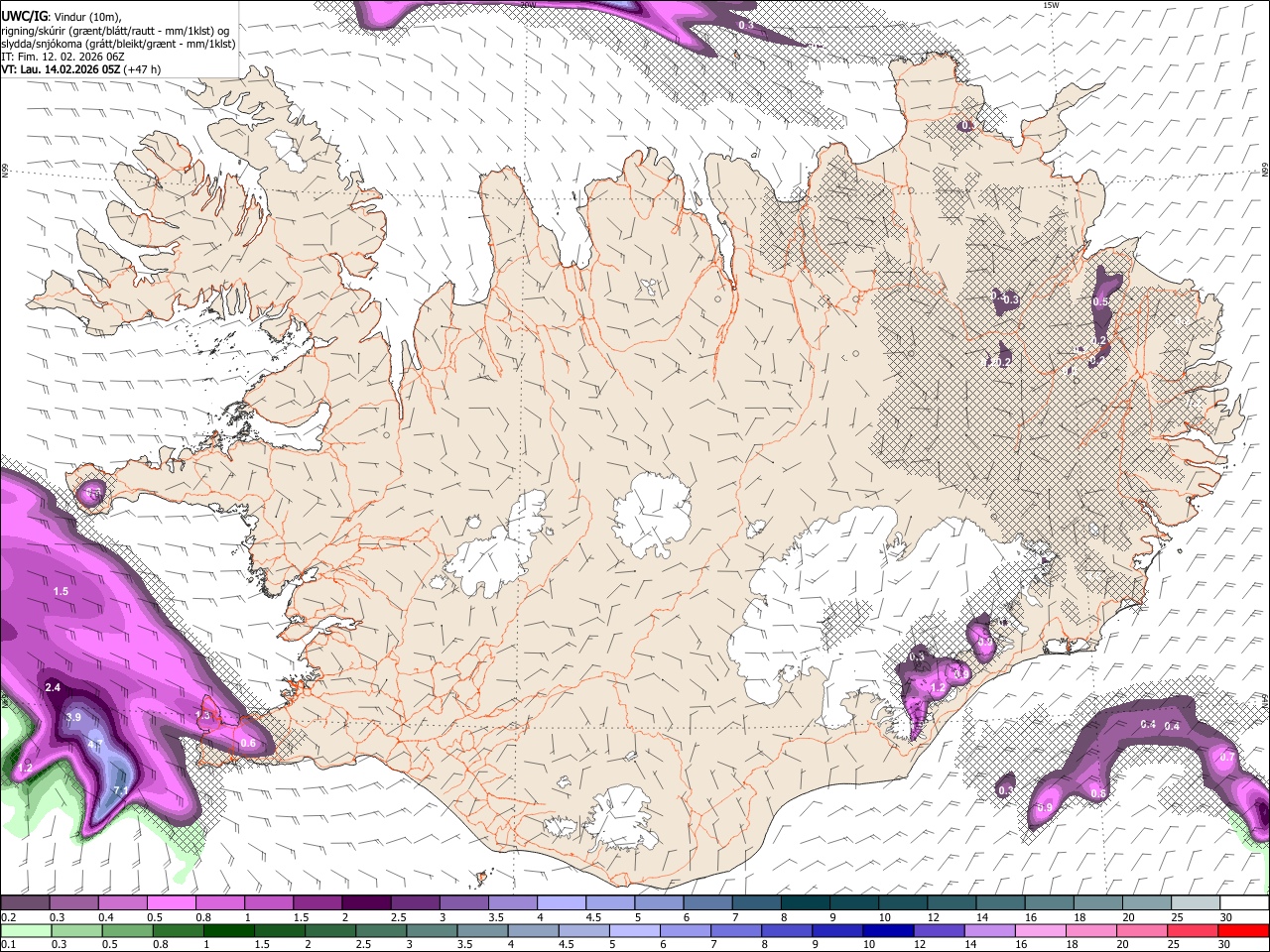Select the darkest green 1 swatch in lower legend
This screenshot has width=1270, height=952.
point(228,930)
